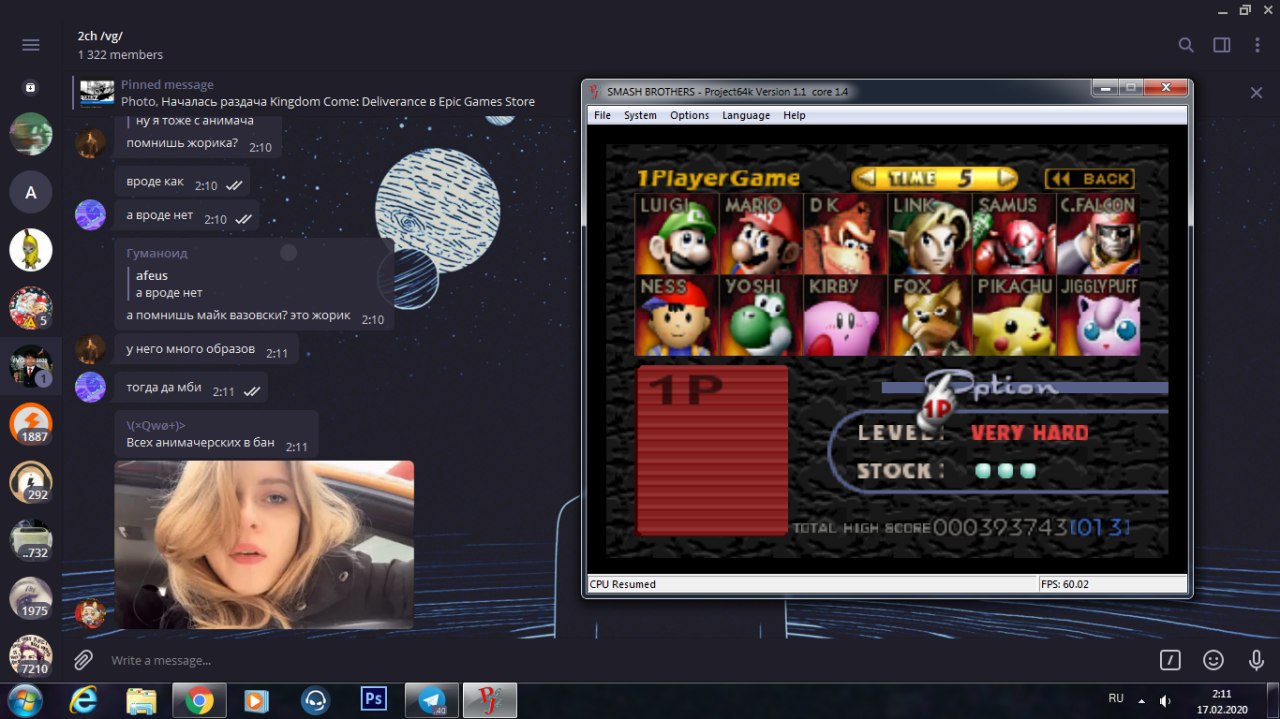Screen dimensions: 1280x719
Task: Select Kirby character portrait
Action: click(x=845, y=316)
